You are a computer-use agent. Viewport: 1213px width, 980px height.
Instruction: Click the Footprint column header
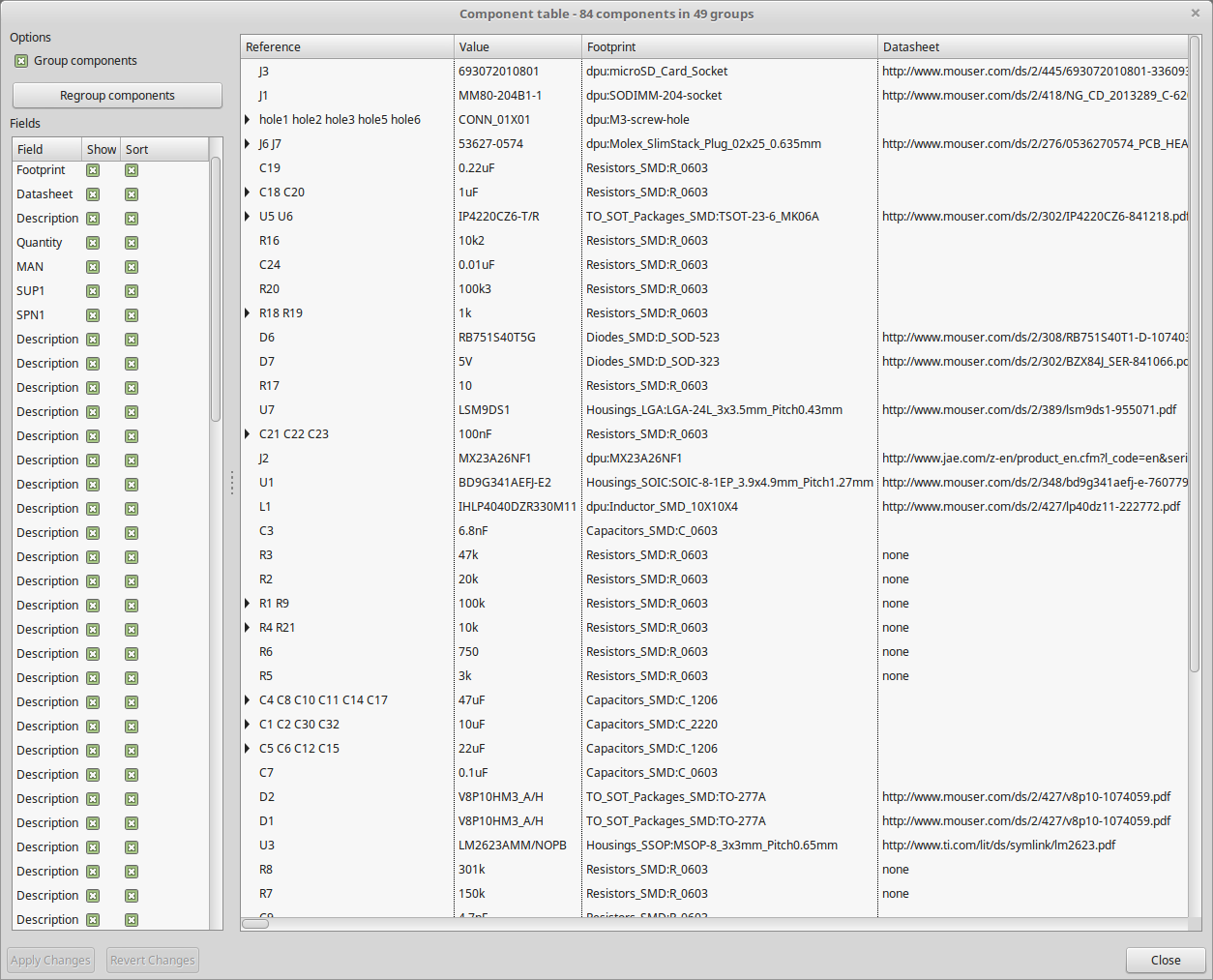click(x=728, y=47)
